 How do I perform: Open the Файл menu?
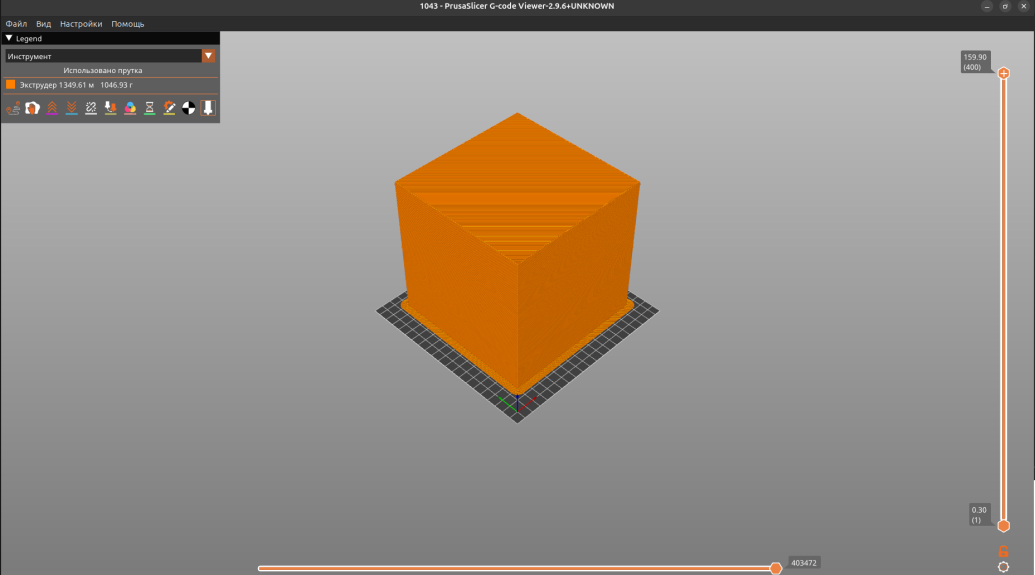[17, 24]
